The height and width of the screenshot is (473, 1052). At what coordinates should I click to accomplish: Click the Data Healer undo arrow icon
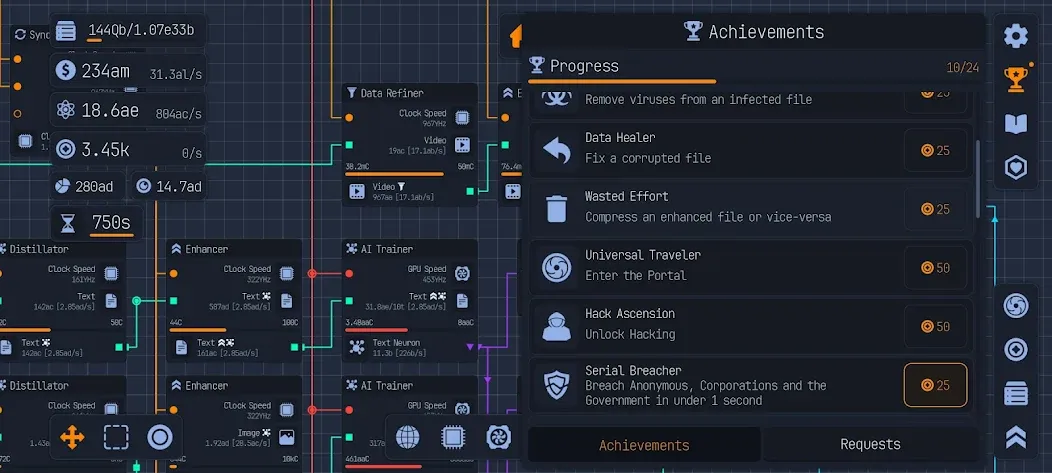pos(556,150)
